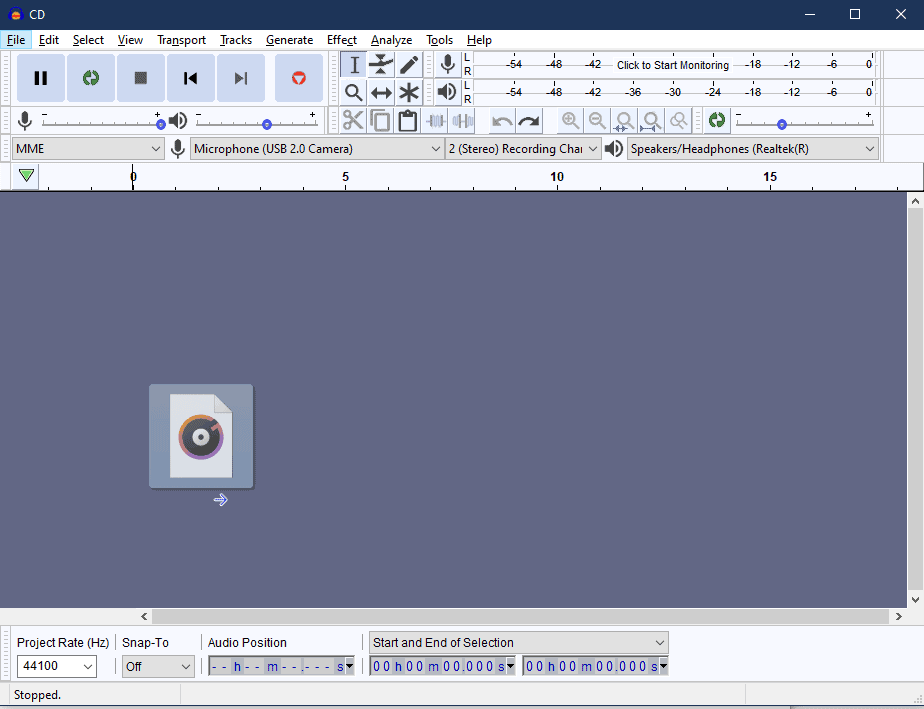Image resolution: width=924 pixels, height=709 pixels.
Task: Select the Zoom magnifier tool
Action: pos(354,92)
